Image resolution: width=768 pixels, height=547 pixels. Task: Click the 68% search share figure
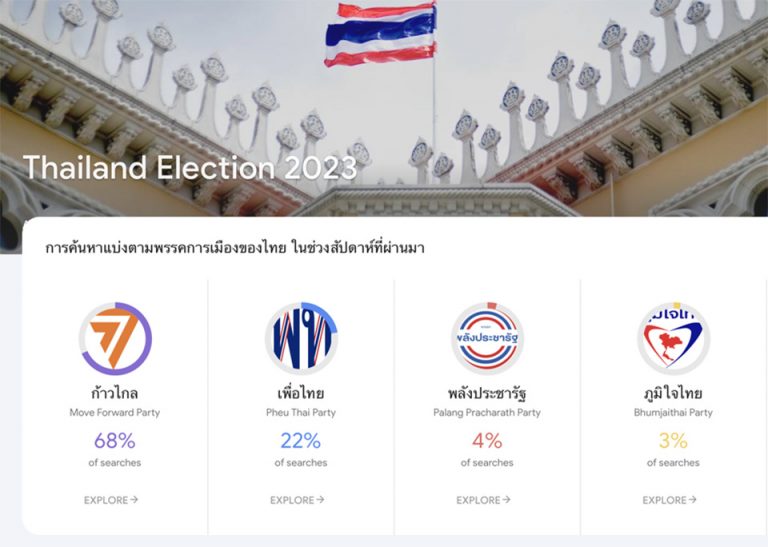pos(115,440)
